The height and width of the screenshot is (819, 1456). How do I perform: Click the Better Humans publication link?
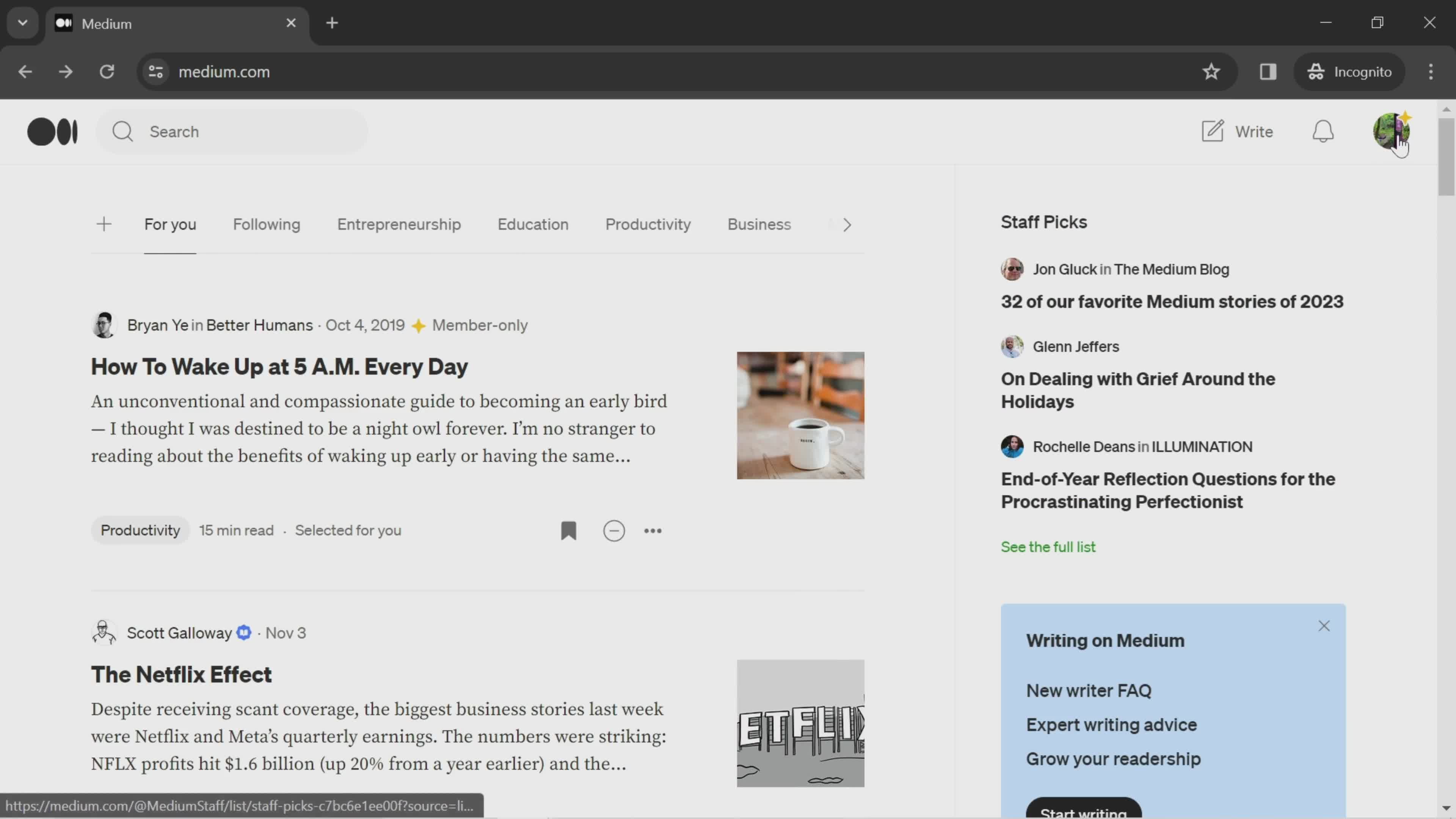pyautogui.click(x=259, y=325)
